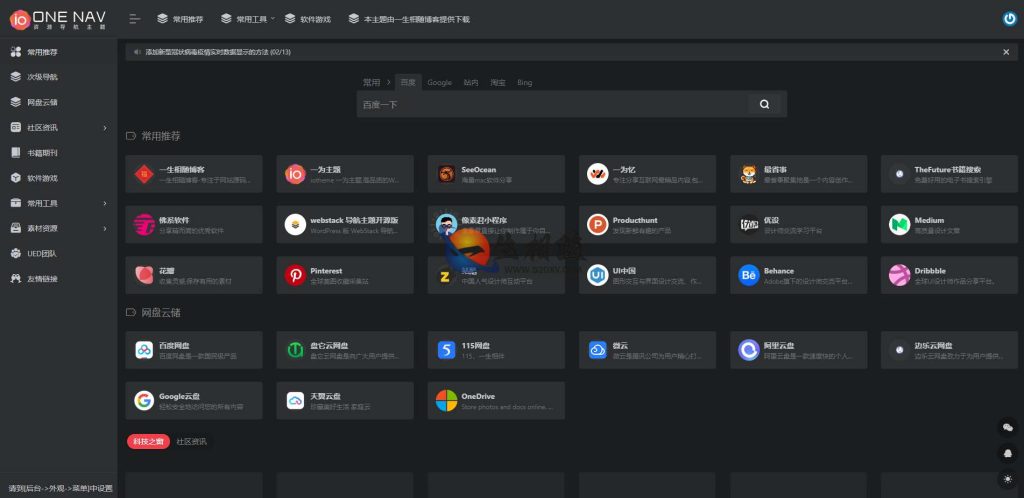This screenshot has height=498, width=1024.
Task: Open the 天翼云盘 card
Action: pos(345,400)
